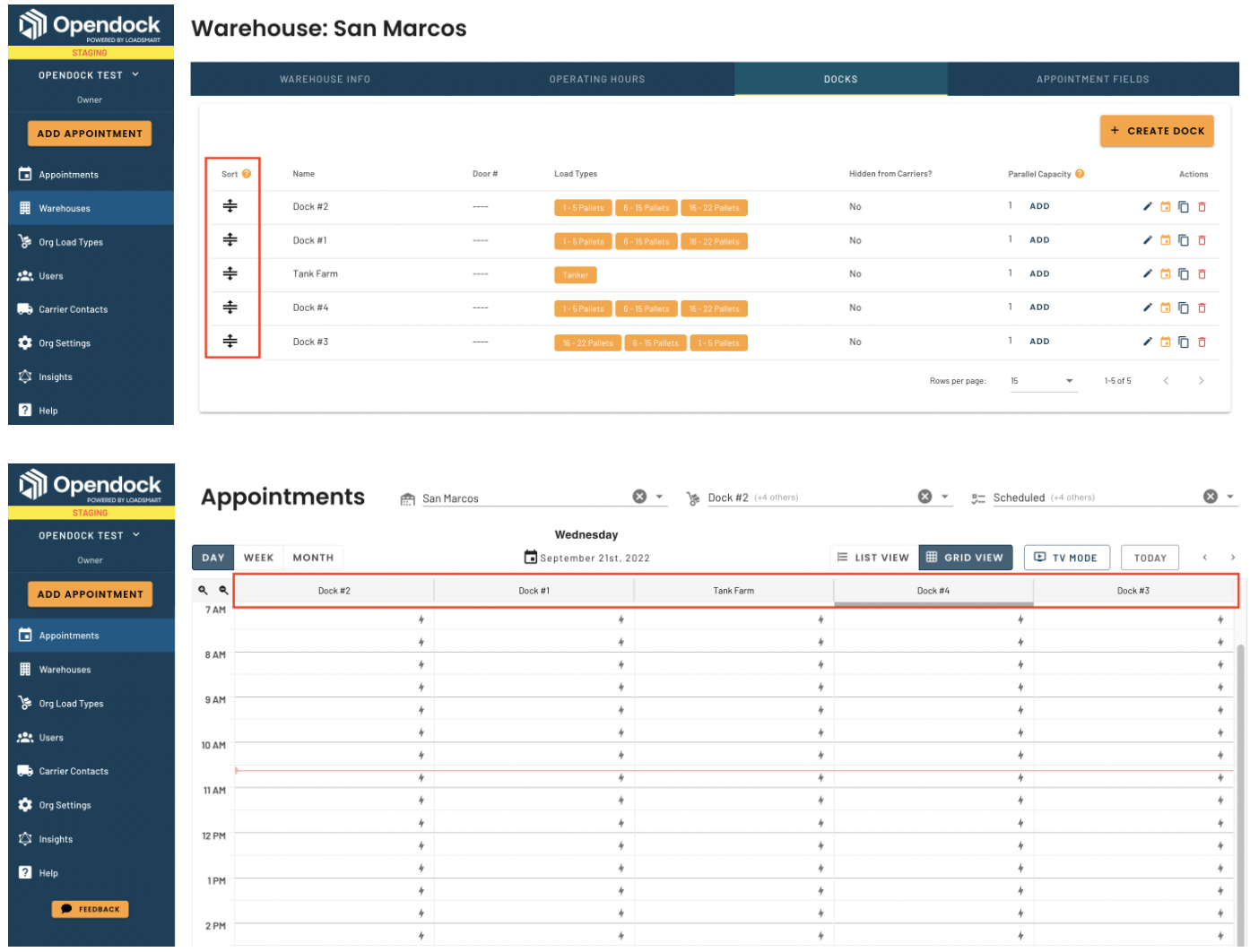Click the TV Mode button

click(x=1066, y=558)
